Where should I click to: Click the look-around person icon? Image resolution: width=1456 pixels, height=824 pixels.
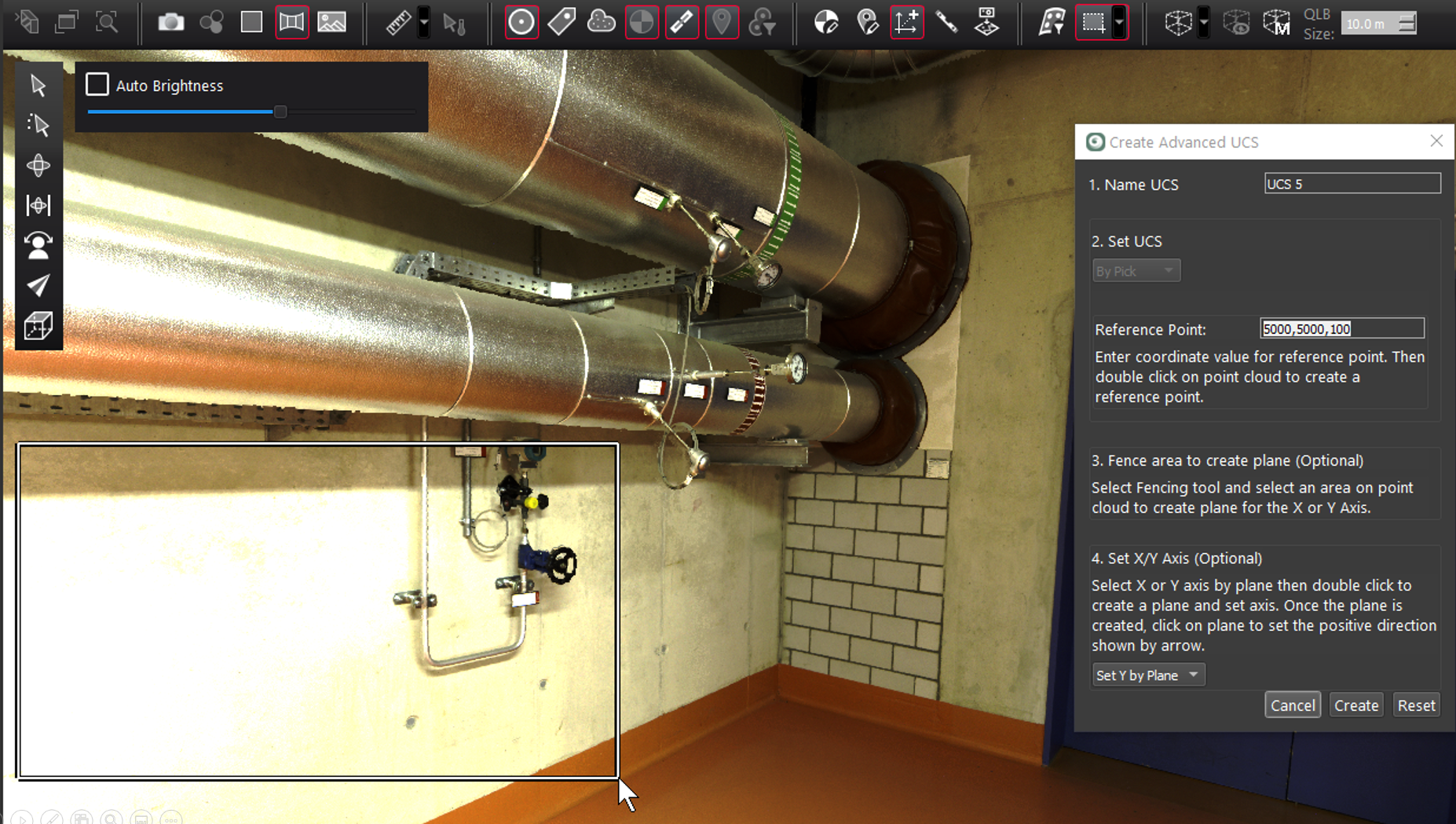38,245
